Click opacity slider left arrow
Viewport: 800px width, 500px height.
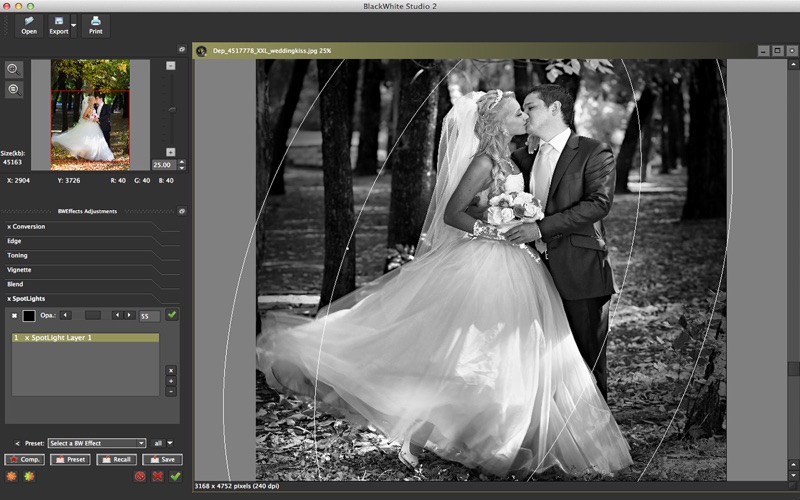tap(65, 315)
